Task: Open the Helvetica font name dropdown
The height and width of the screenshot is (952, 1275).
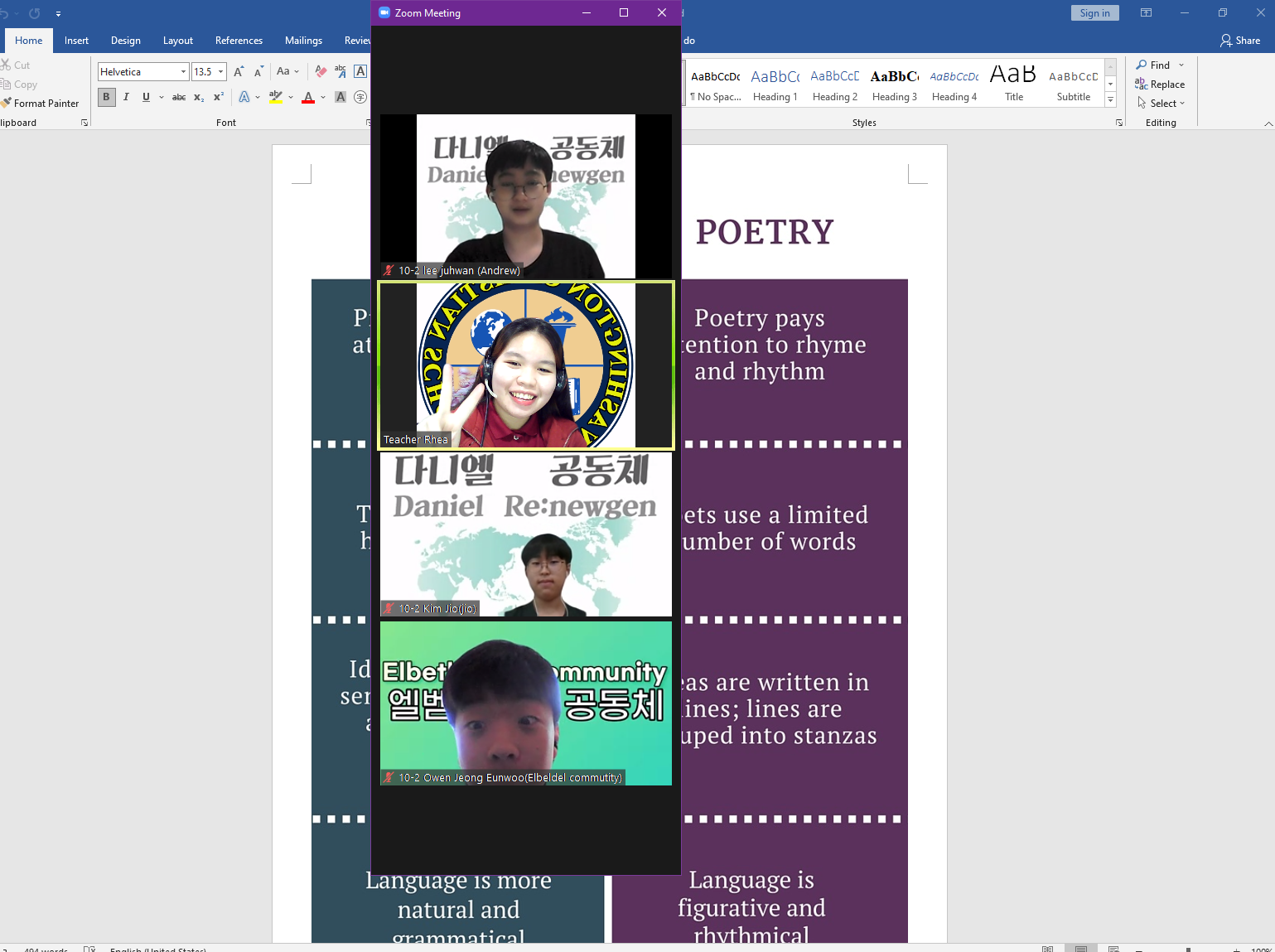Action: click(183, 72)
